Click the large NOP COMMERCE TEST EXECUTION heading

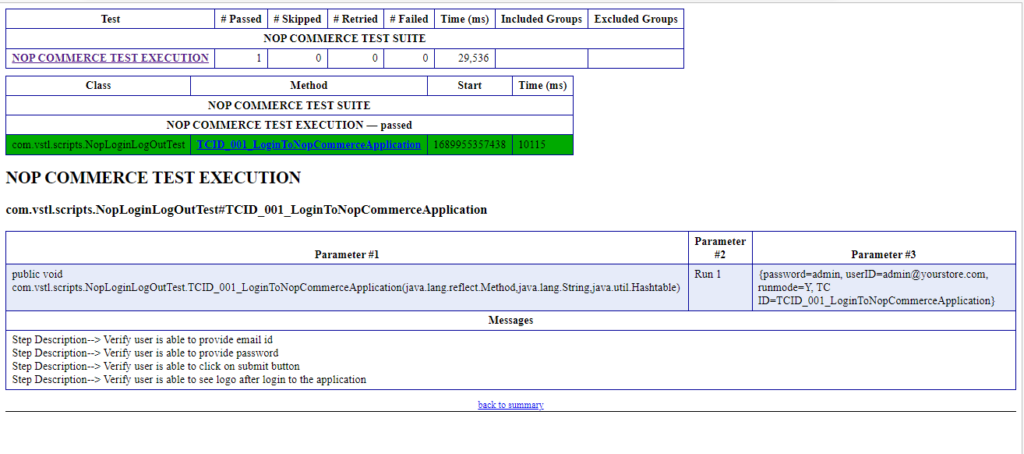[x=153, y=178]
